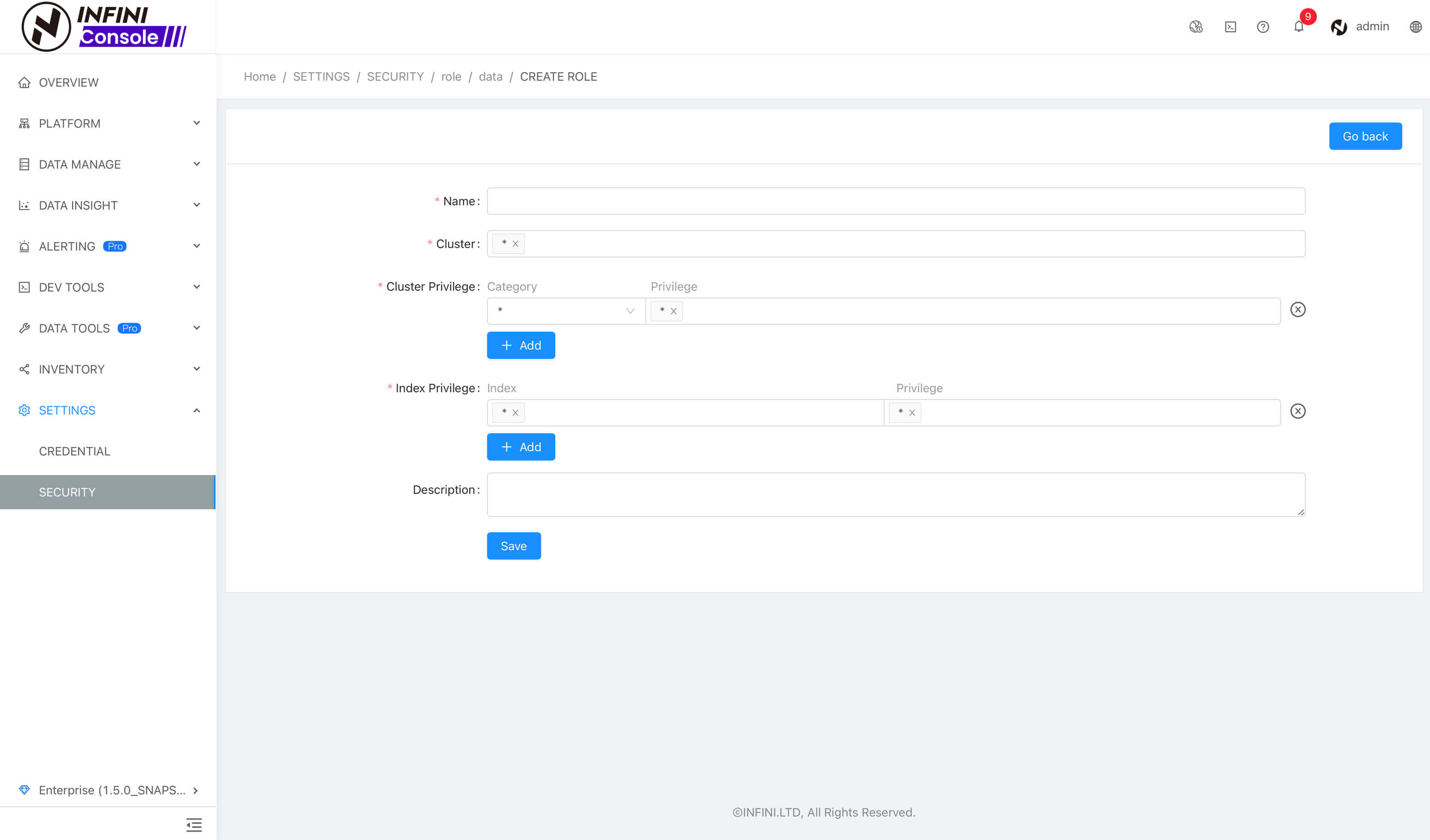Click into the Cluster select field
The image size is (1430, 840).
896,243
